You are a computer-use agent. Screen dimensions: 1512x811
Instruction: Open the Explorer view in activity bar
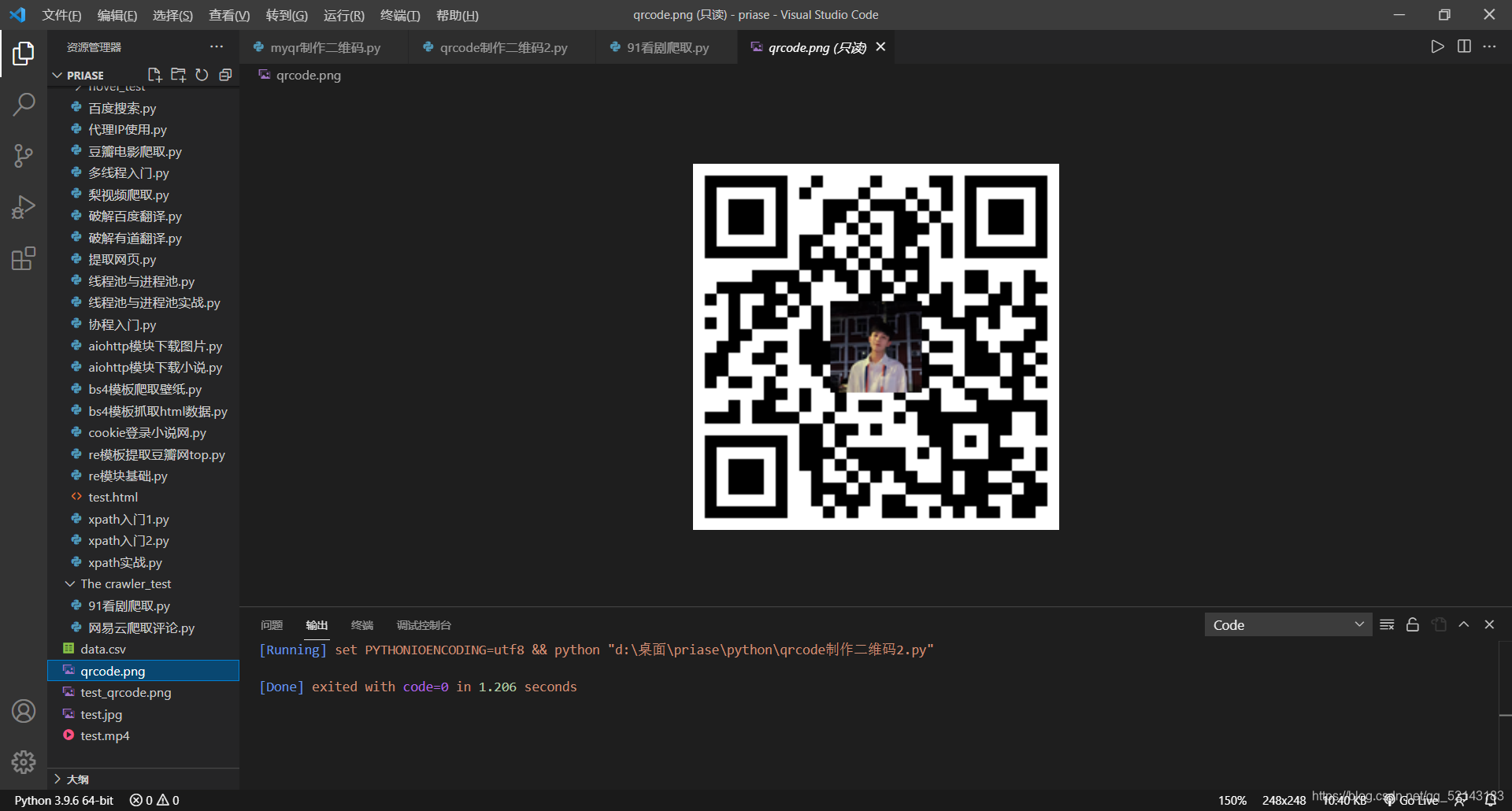pos(24,54)
